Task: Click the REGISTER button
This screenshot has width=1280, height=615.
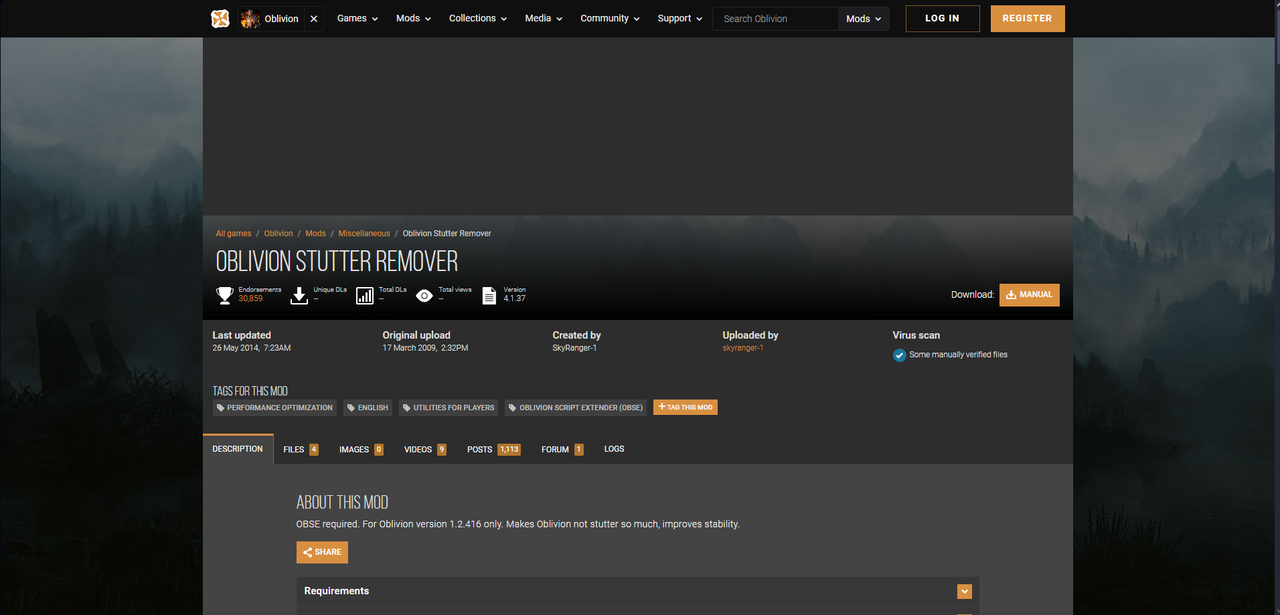Action: [1027, 18]
